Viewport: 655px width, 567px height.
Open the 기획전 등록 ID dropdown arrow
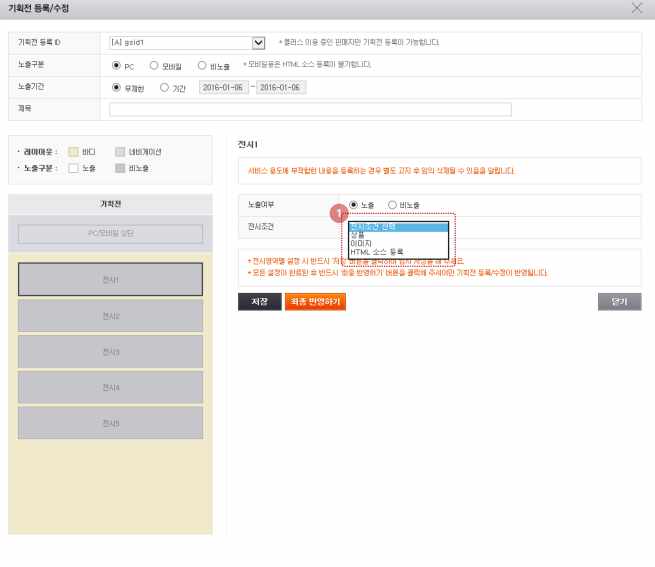point(258,43)
